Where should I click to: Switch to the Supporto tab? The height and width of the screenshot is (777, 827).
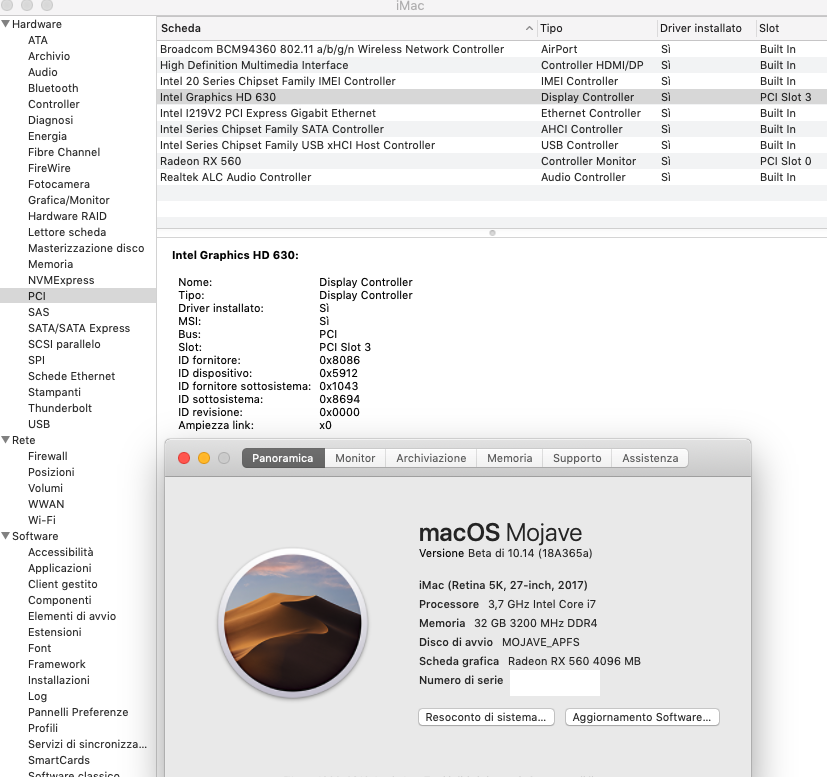[x=577, y=458]
